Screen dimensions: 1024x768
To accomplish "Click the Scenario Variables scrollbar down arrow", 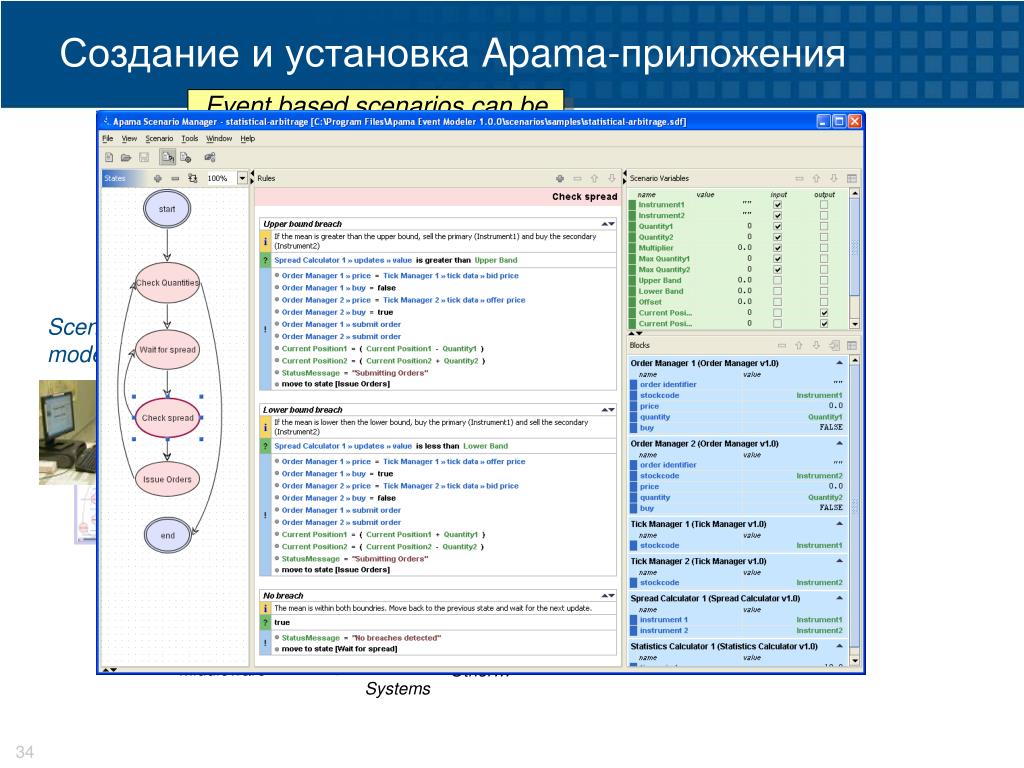I will (x=855, y=324).
